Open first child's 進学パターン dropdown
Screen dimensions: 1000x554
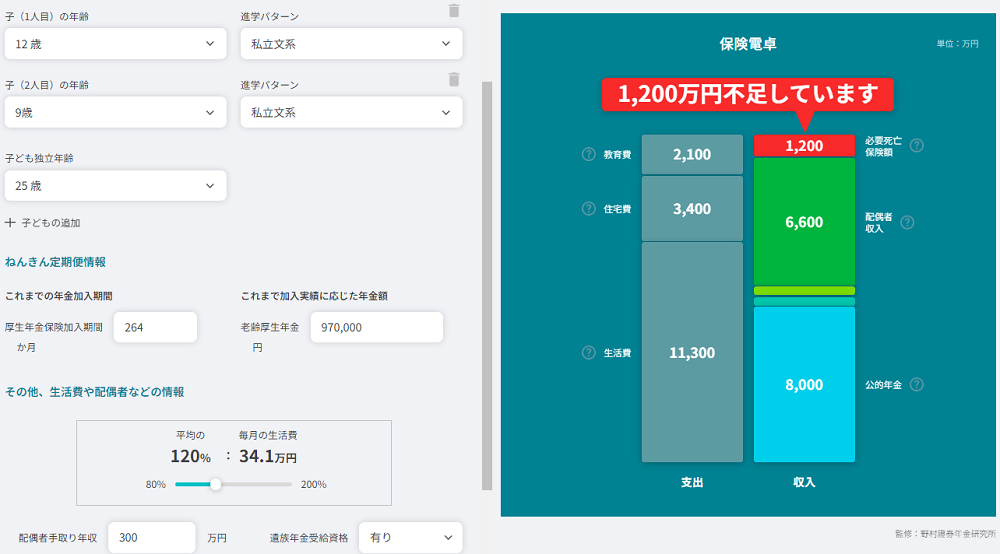point(351,44)
